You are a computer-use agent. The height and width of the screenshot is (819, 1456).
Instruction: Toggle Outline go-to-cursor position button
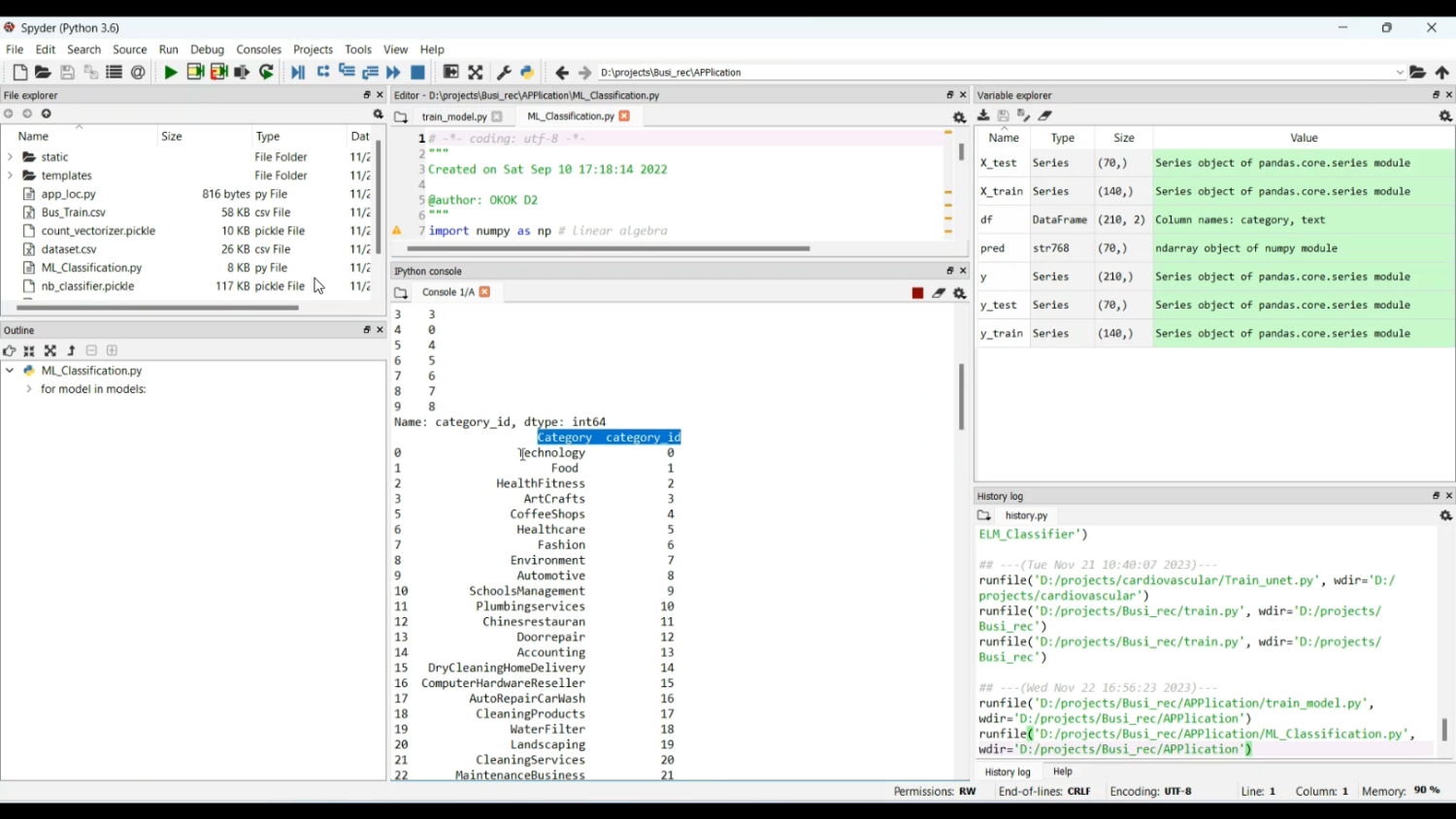pos(10,351)
